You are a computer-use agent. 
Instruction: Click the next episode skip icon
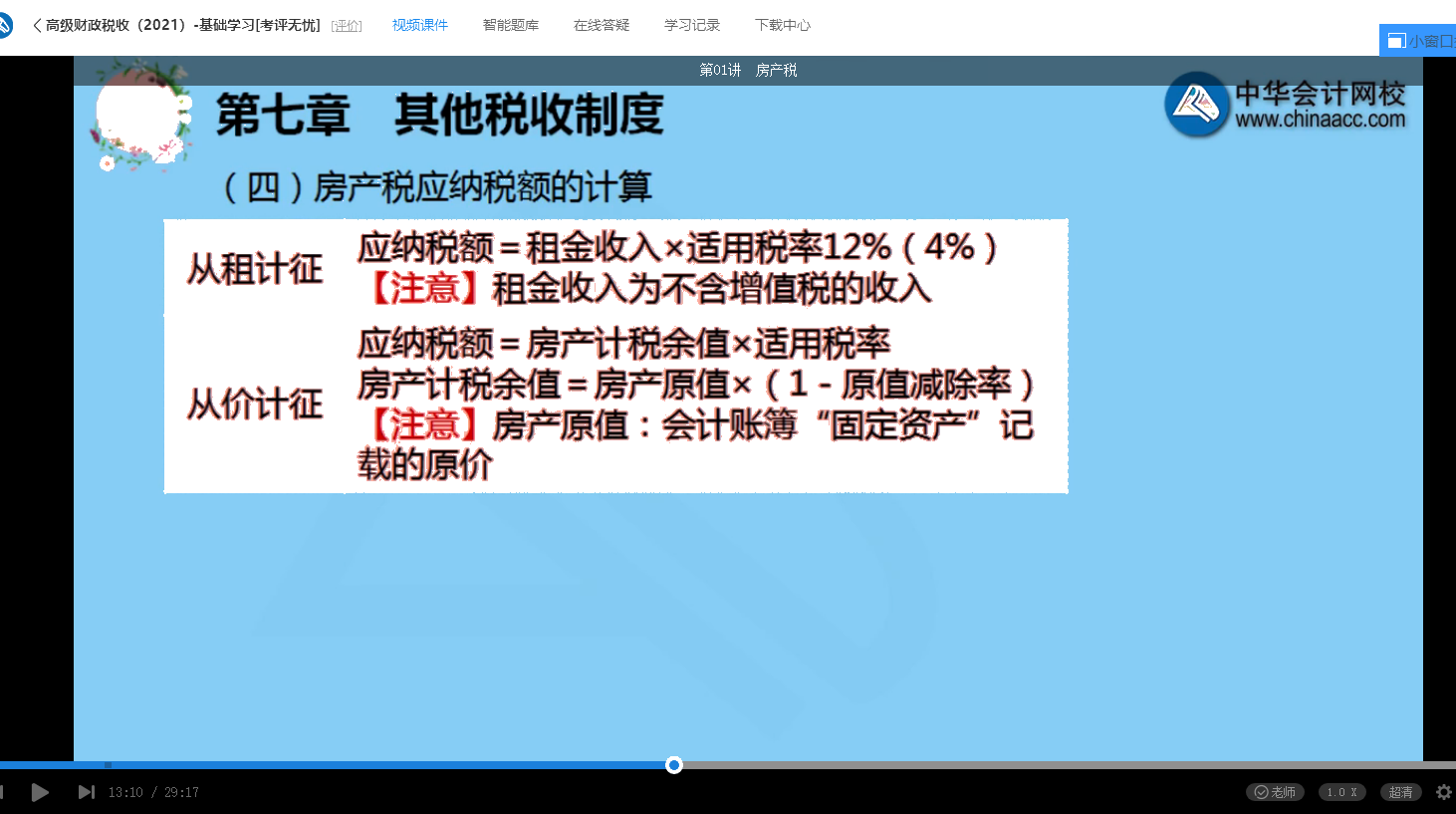[x=86, y=792]
